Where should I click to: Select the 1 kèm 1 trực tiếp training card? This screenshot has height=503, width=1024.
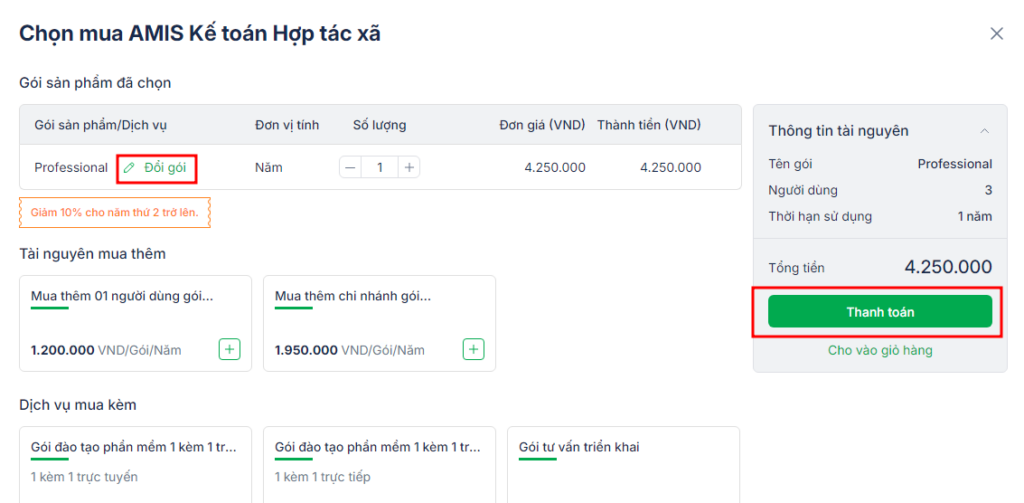pos(379,464)
